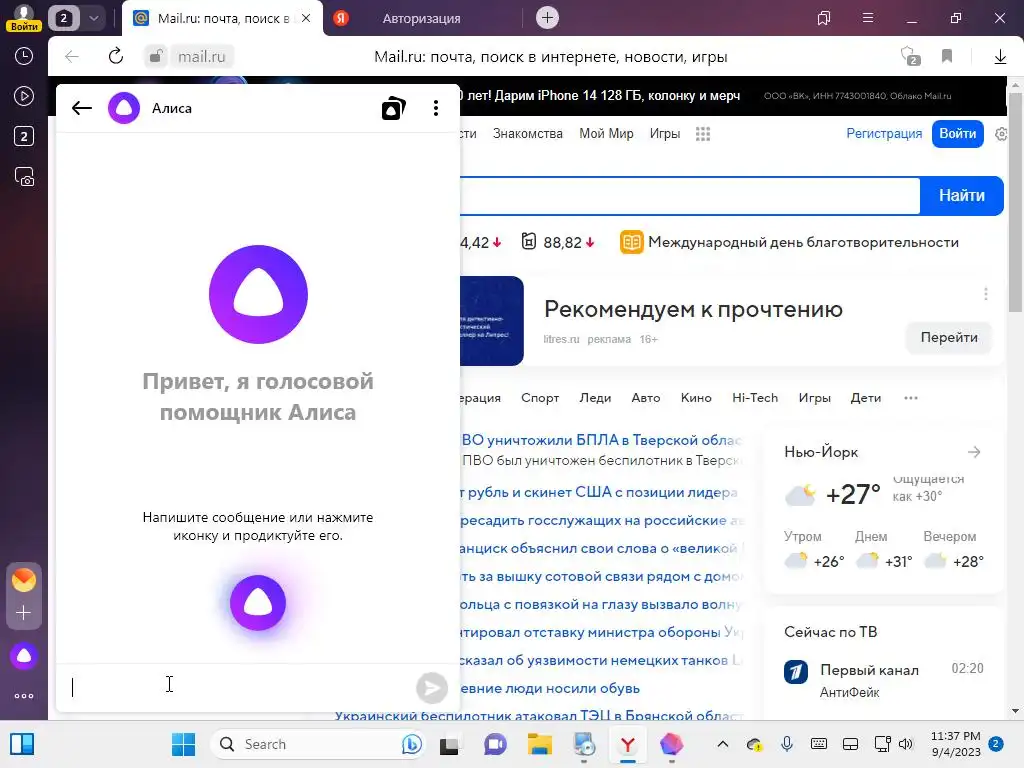This screenshot has width=1024, height=768.
Task: Click the site lock security icon
Action: click(155, 57)
